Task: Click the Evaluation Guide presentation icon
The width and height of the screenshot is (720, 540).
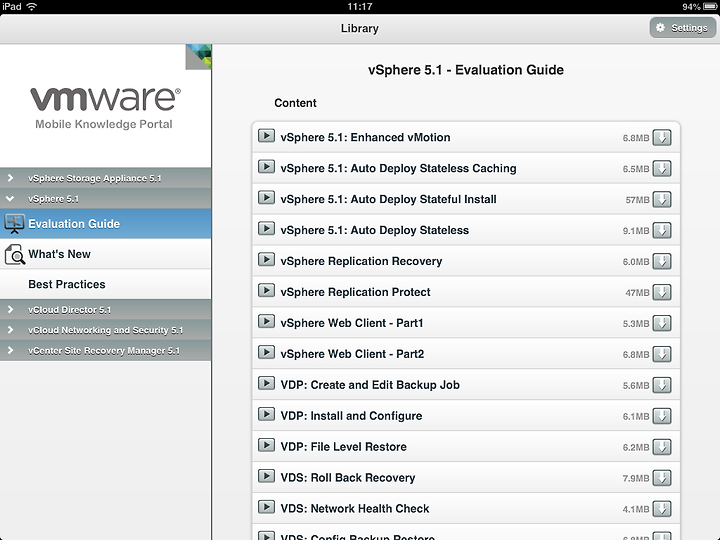Action: (x=14, y=224)
